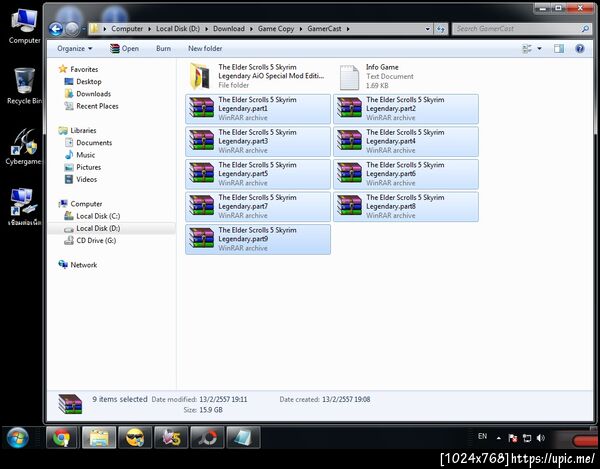The height and width of the screenshot is (469, 600).
Task: Select the Music library
Action: pos(80,155)
